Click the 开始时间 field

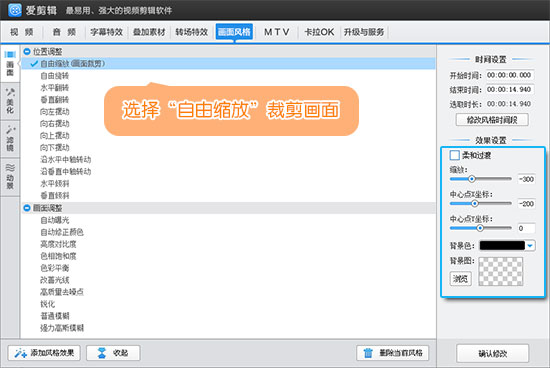(509, 75)
